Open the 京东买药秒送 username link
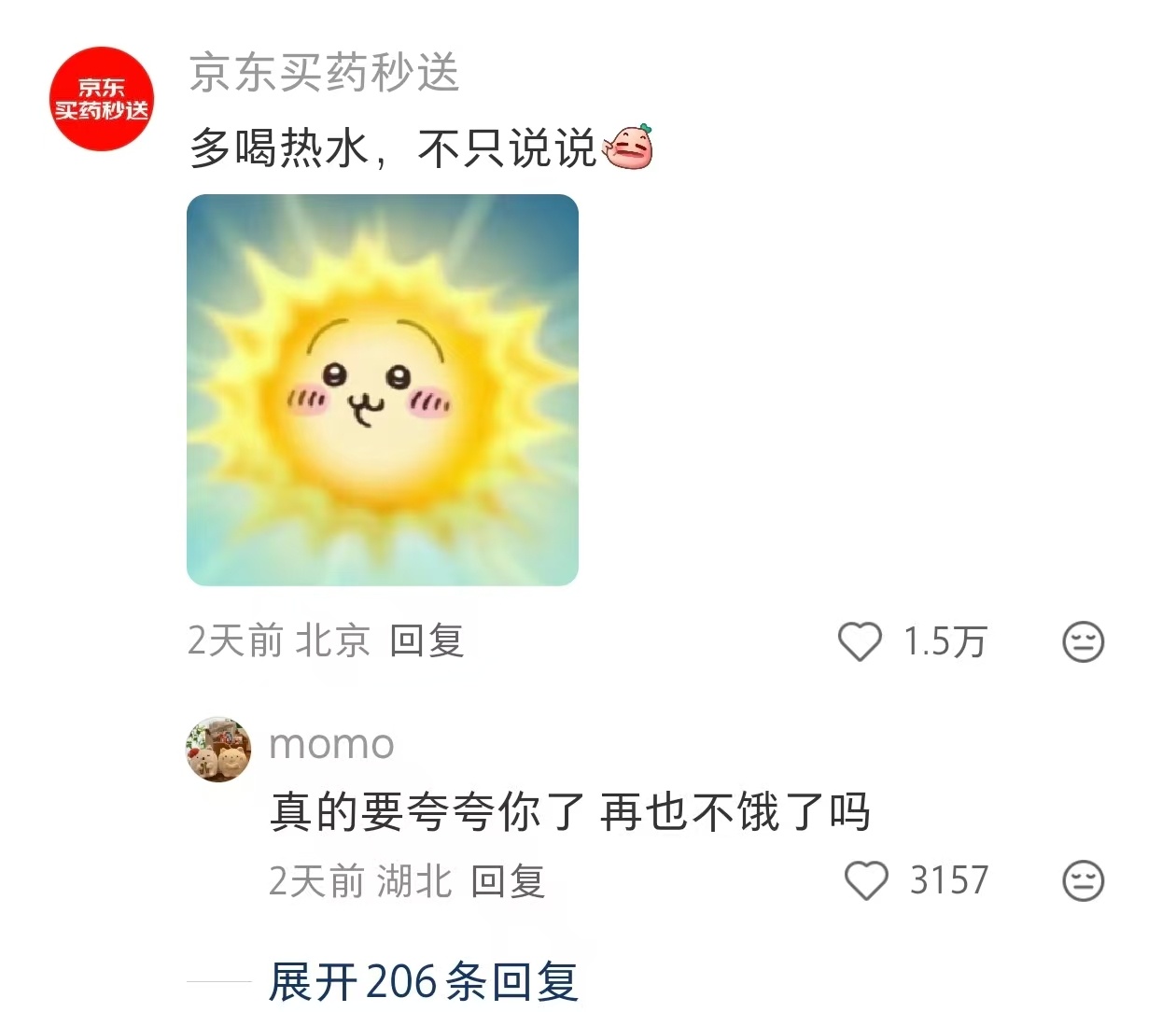The image size is (1176, 1012). point(324,73)
